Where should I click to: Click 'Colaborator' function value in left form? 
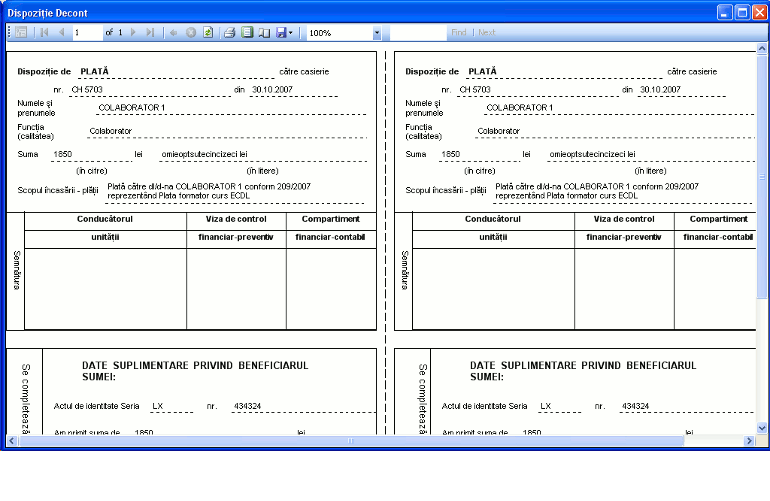110,131
